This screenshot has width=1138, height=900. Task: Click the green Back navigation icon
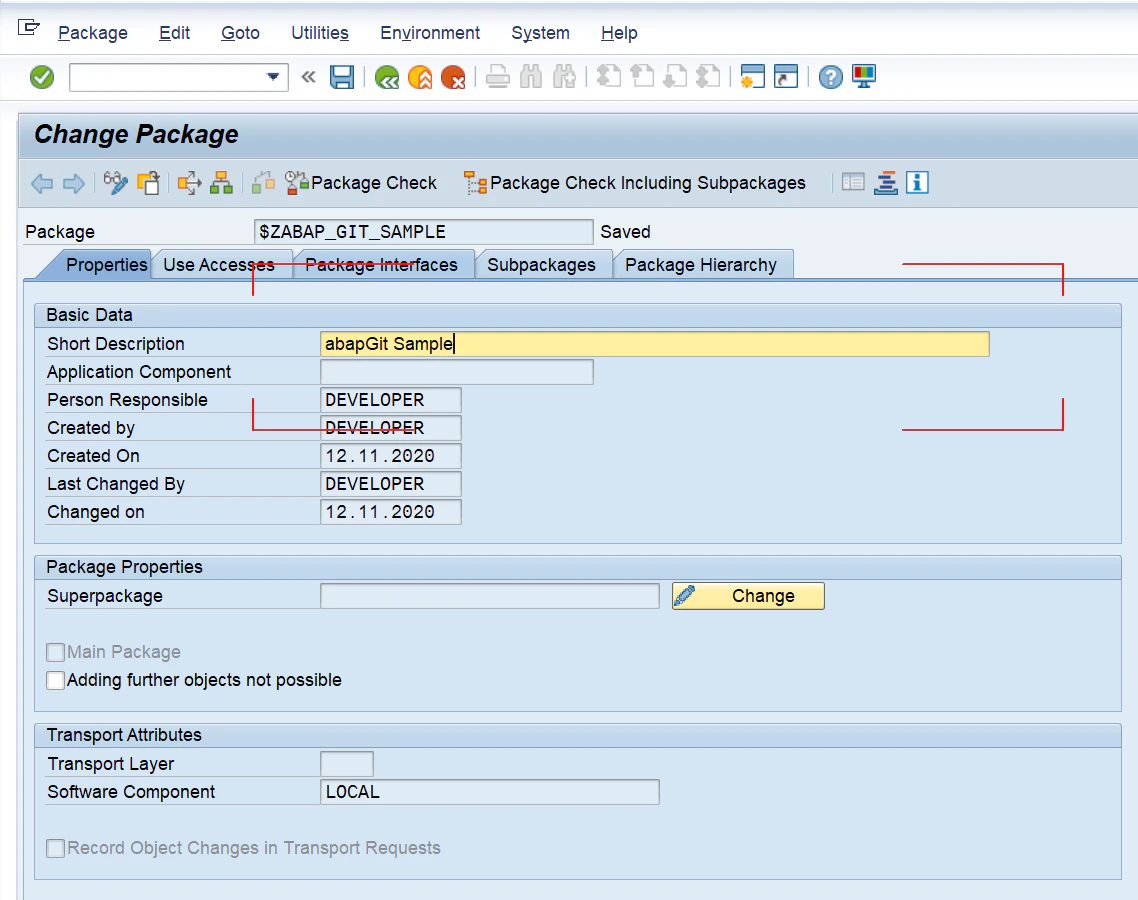[x=387, y=77]
